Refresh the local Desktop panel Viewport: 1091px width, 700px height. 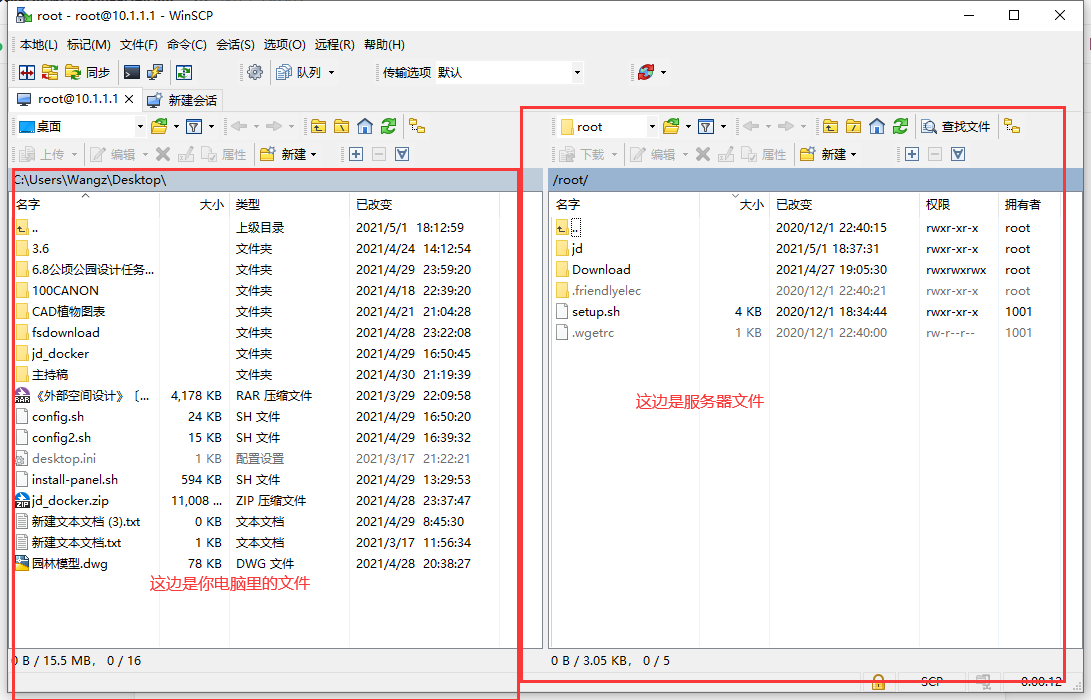pos(388,126)
